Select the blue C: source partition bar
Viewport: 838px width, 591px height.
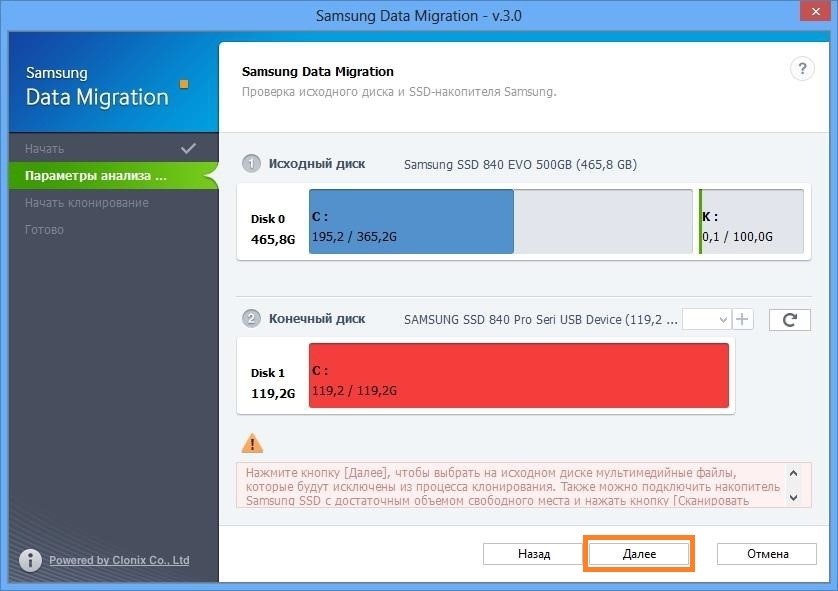point(411,222)
